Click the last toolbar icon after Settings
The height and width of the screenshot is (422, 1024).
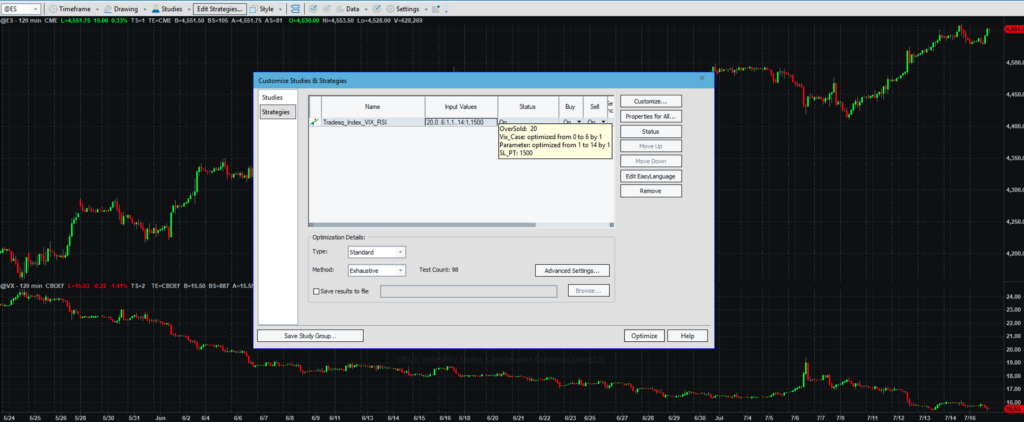[x=436, y=9]
